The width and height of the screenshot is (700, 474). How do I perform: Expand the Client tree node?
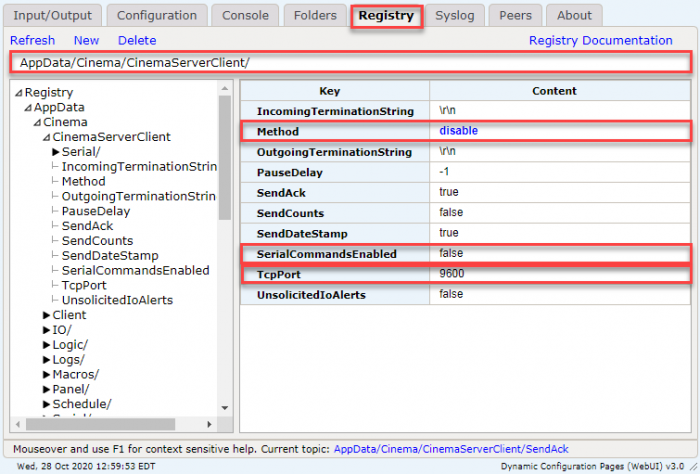46,315
